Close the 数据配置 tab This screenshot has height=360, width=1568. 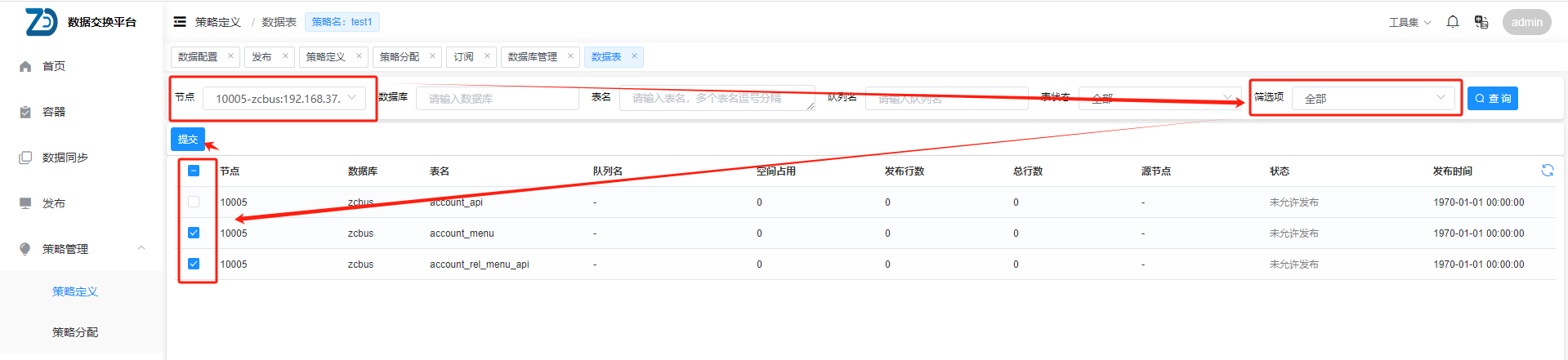click(x=230, y=56)
